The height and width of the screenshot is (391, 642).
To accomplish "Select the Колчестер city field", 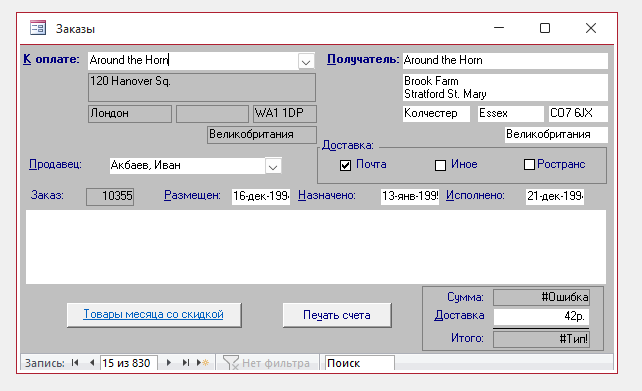I will click(x=436, y=113).
